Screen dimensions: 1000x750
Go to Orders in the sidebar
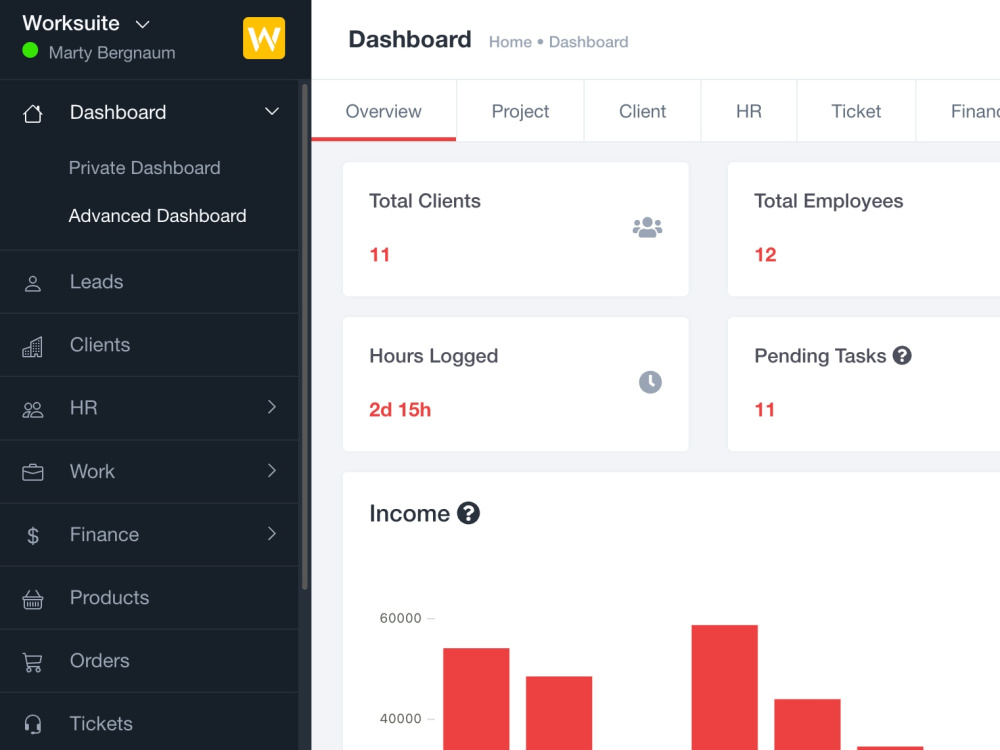[149, 661]
